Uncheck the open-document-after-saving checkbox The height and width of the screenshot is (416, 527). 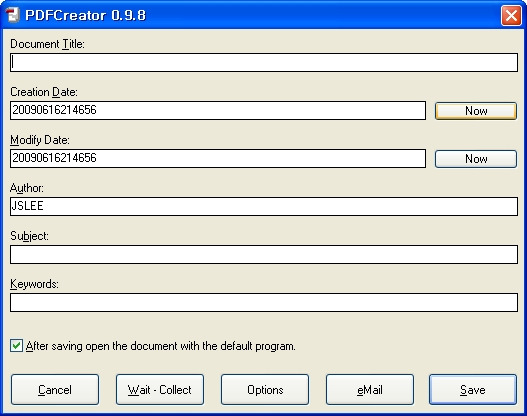(16, 346)
